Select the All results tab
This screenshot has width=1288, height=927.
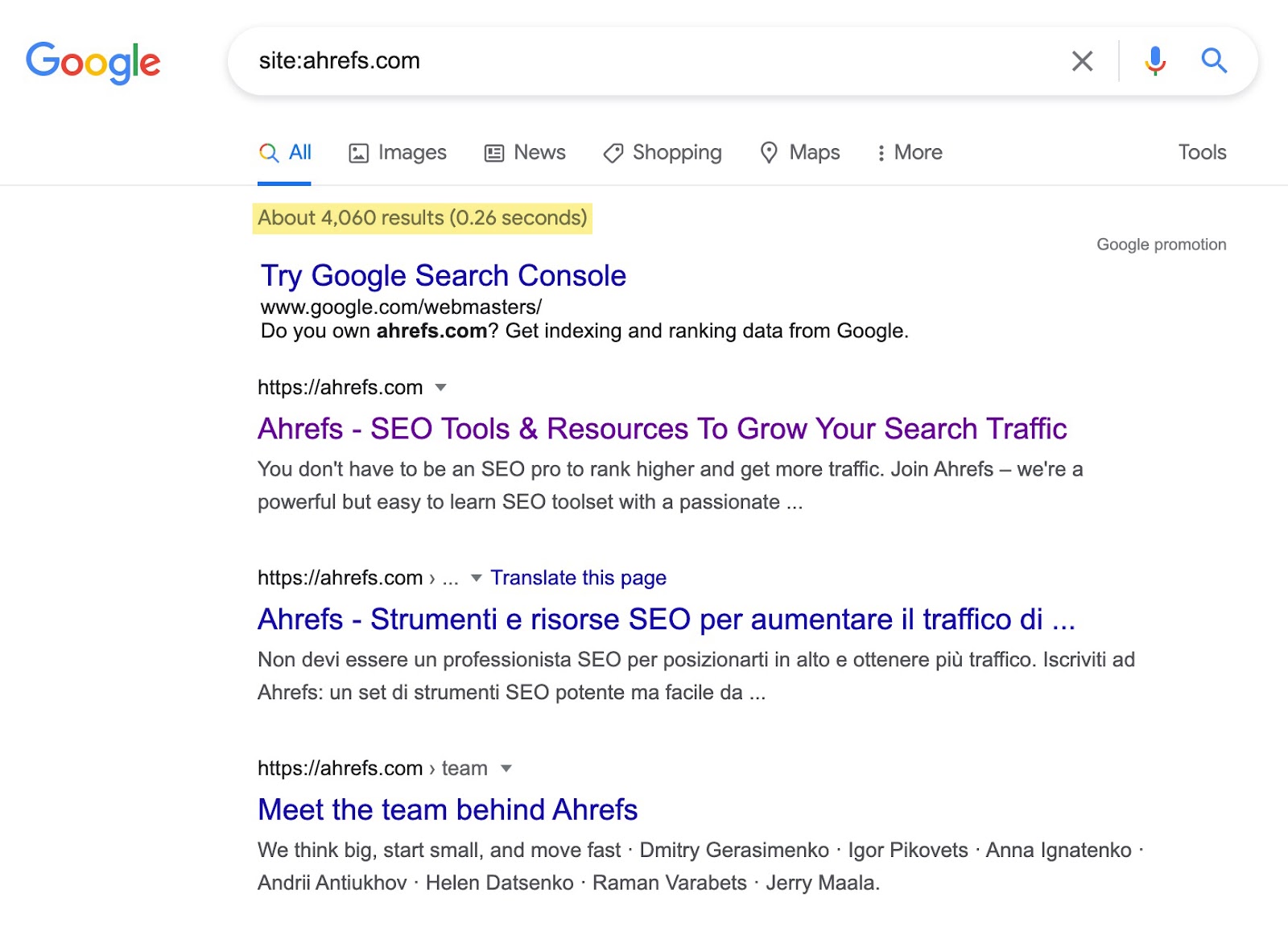coord(285,153)
